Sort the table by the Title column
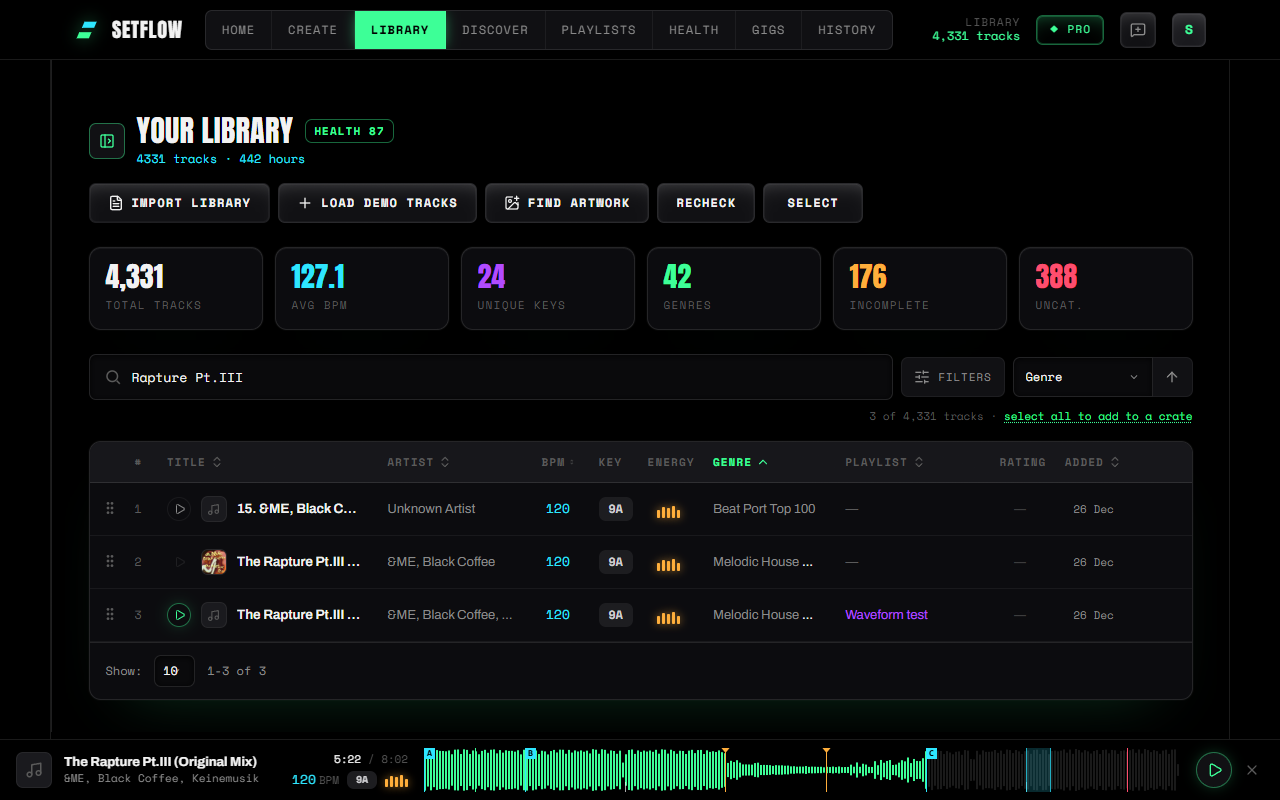 point(194,462)
